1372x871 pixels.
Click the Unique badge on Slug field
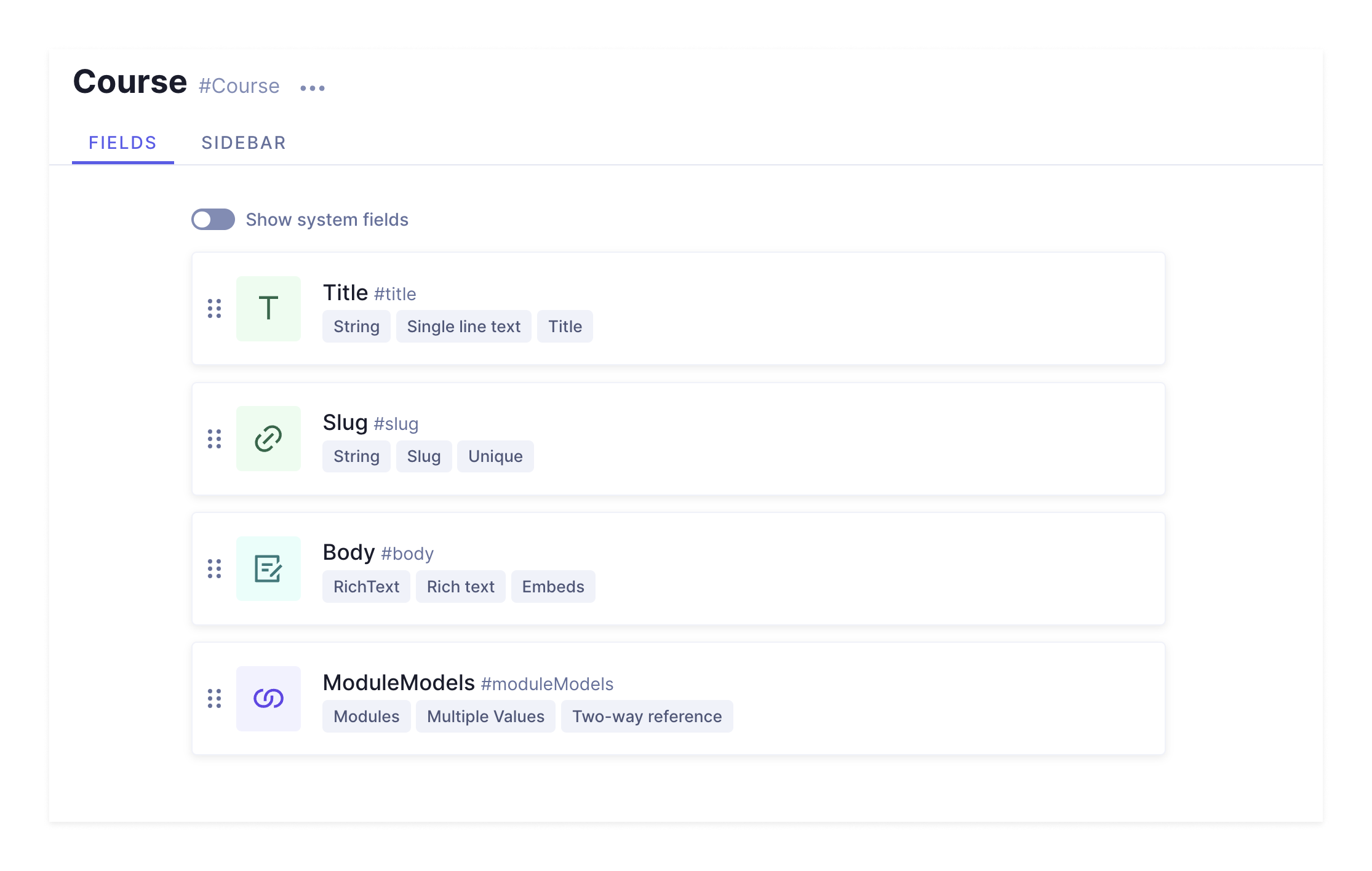click(496, 456)
